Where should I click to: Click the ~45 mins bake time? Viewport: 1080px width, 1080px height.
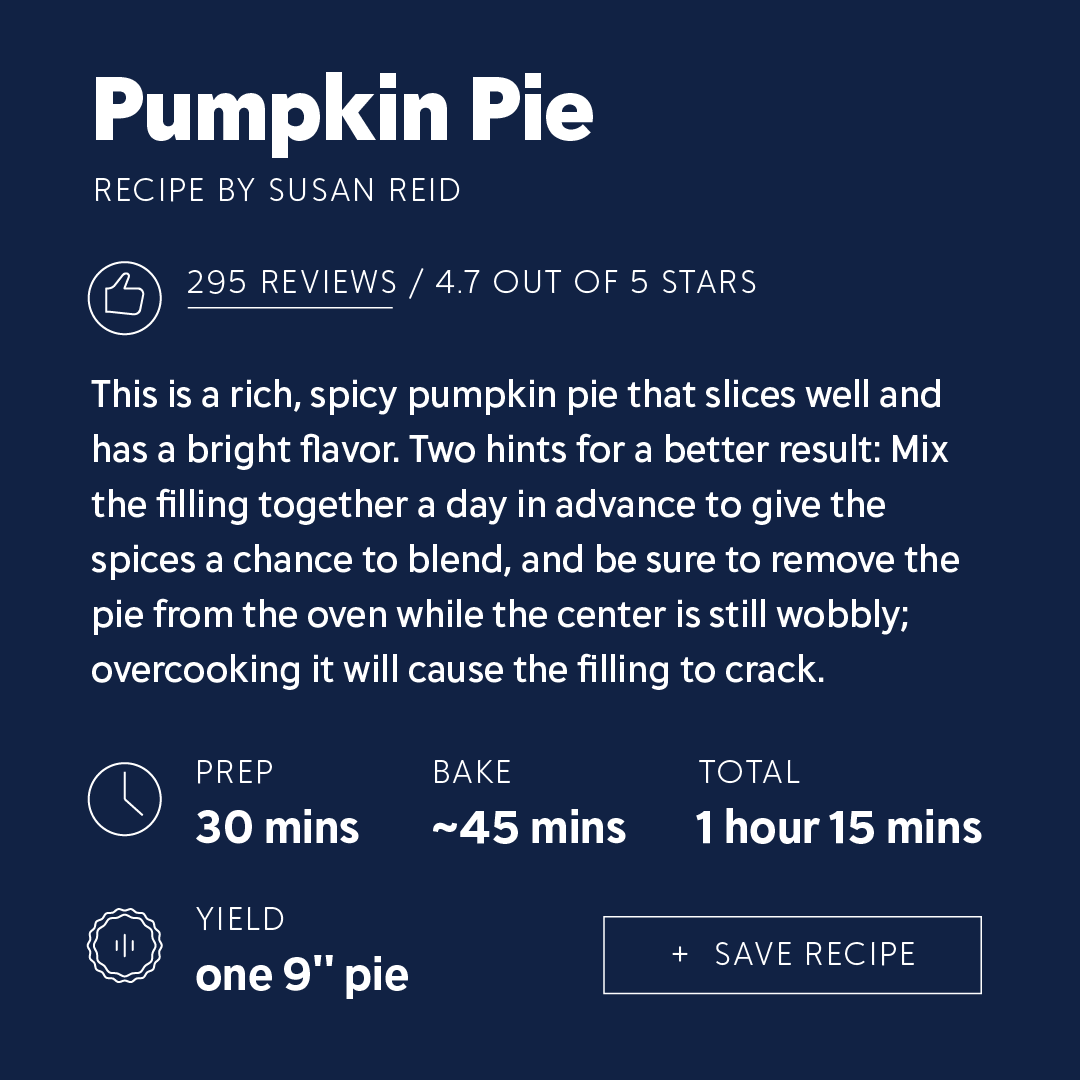point(528,827)
